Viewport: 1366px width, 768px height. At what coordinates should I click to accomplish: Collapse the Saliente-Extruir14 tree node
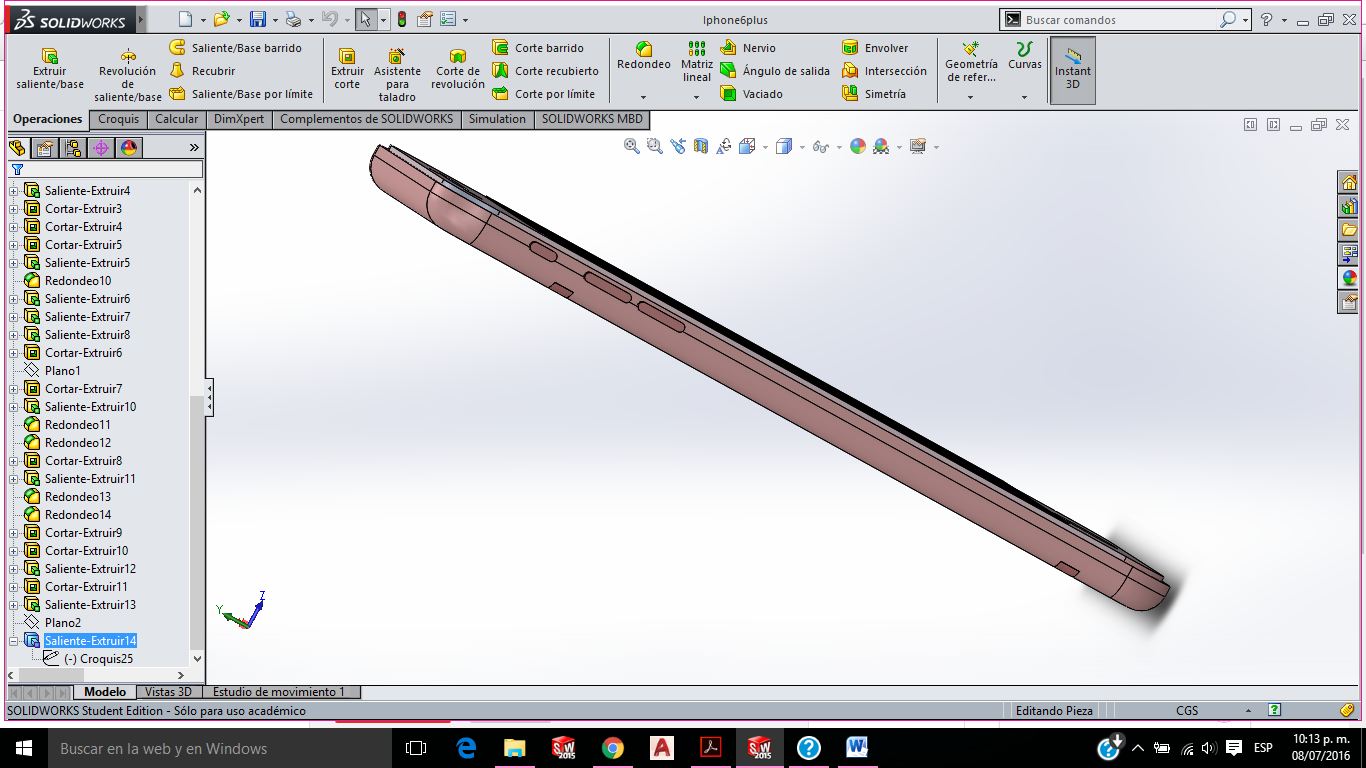pos(14,641)
